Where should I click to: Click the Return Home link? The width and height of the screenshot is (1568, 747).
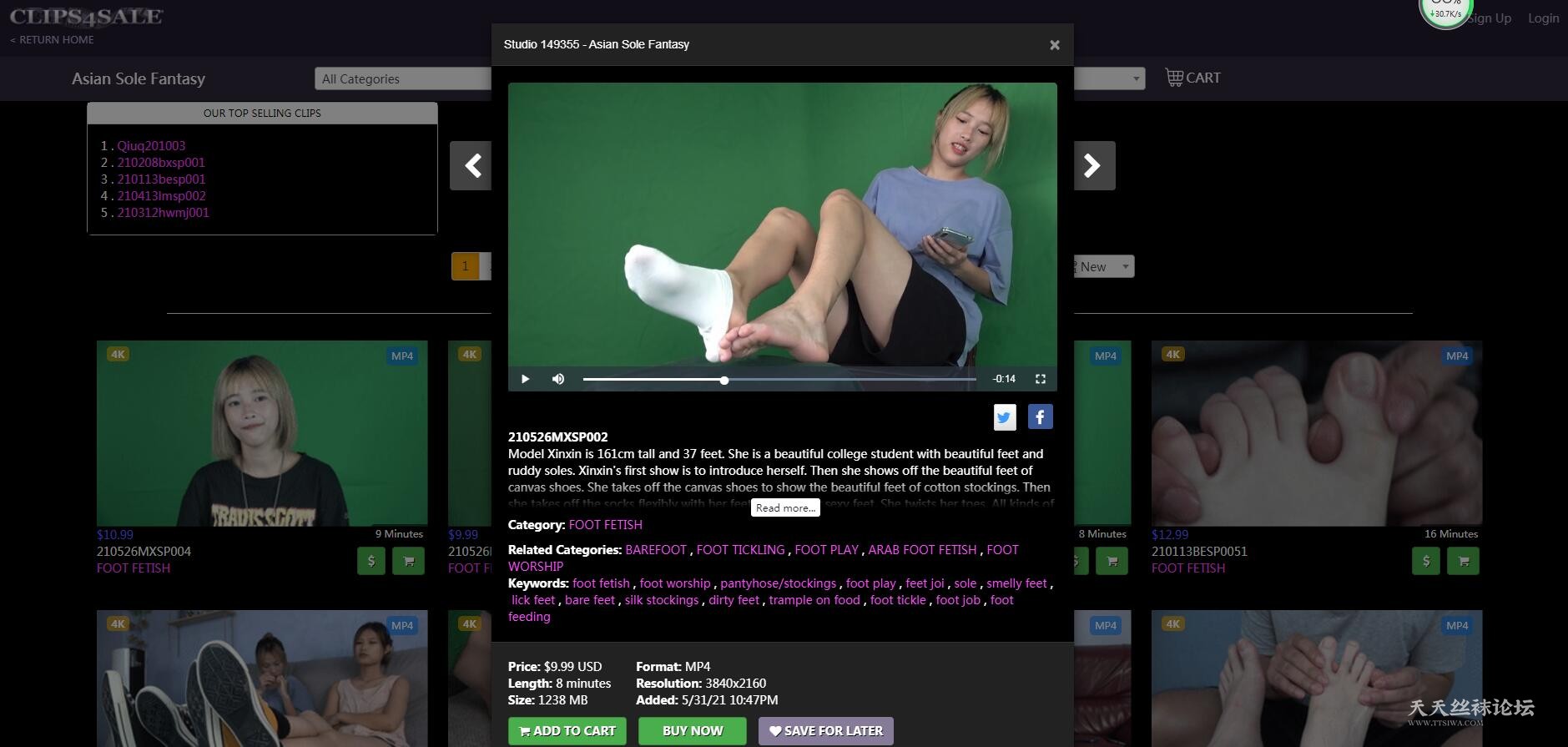52,39
